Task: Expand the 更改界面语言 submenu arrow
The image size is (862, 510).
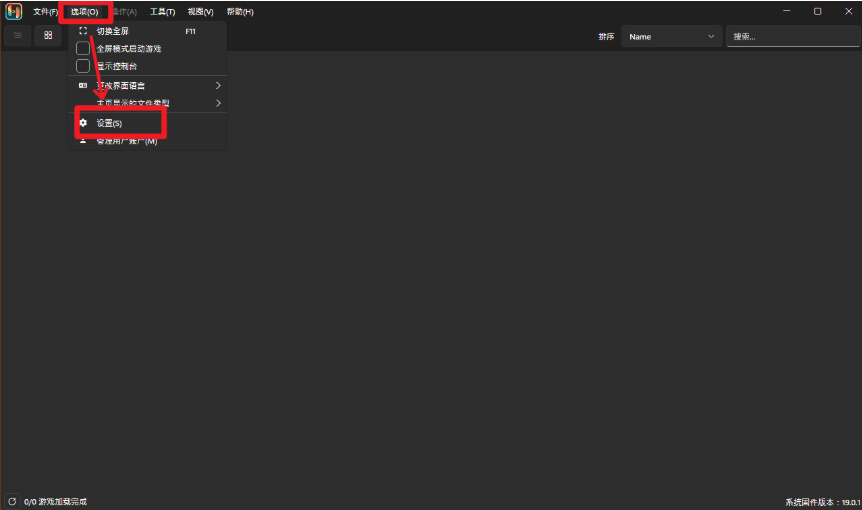Action: 218,85
